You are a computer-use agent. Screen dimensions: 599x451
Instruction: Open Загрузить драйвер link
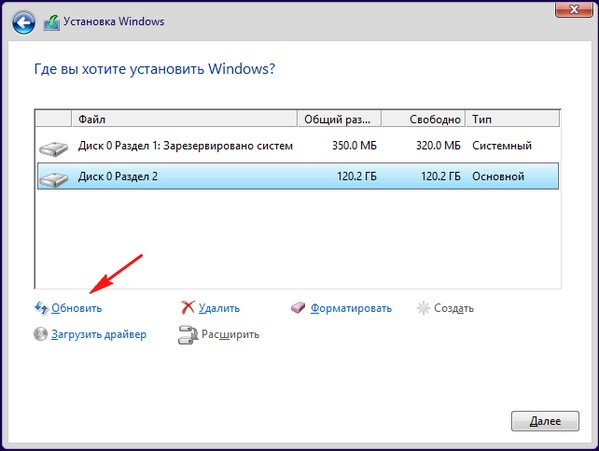click(99, 335)
